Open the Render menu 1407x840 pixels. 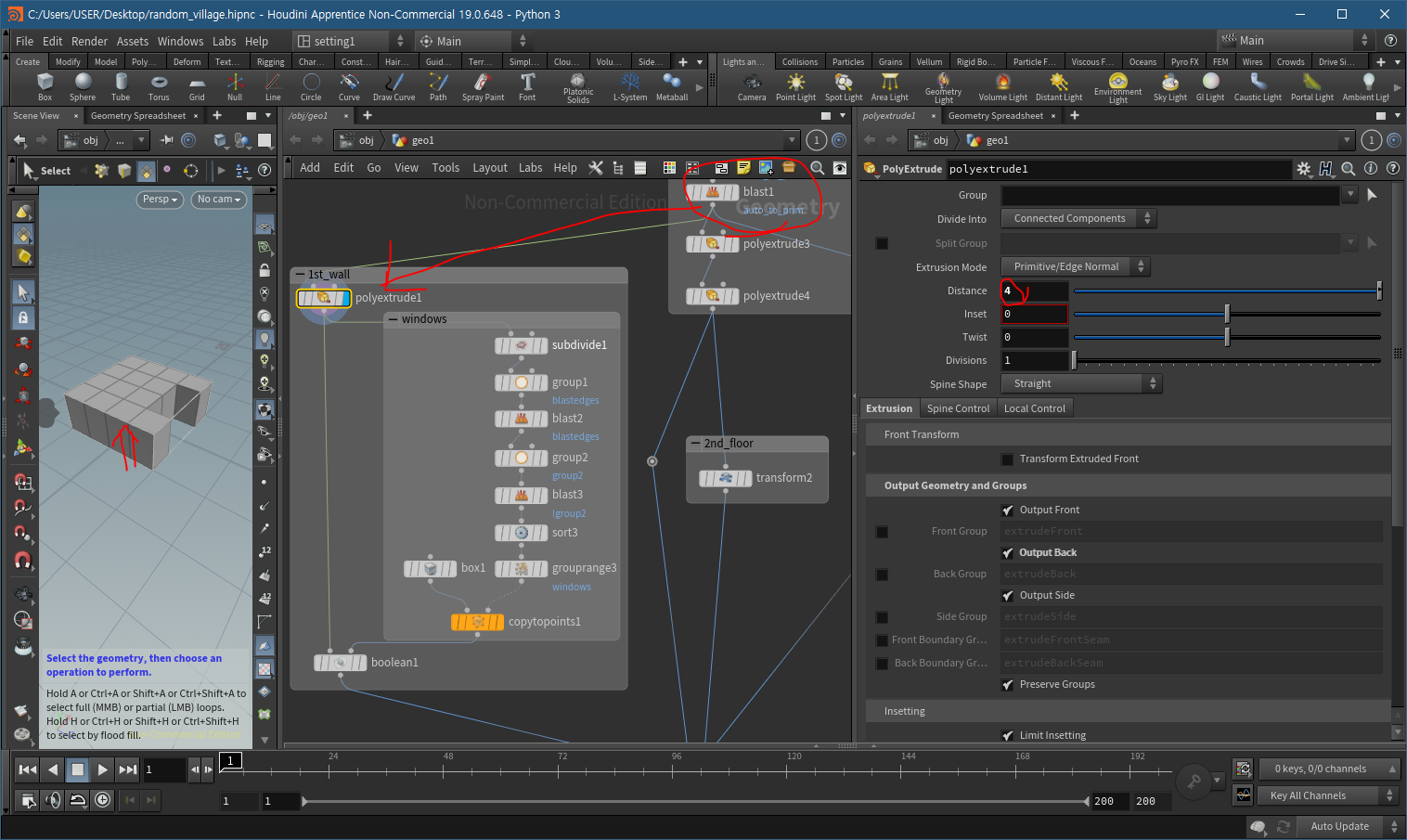(x=89, y=41)
